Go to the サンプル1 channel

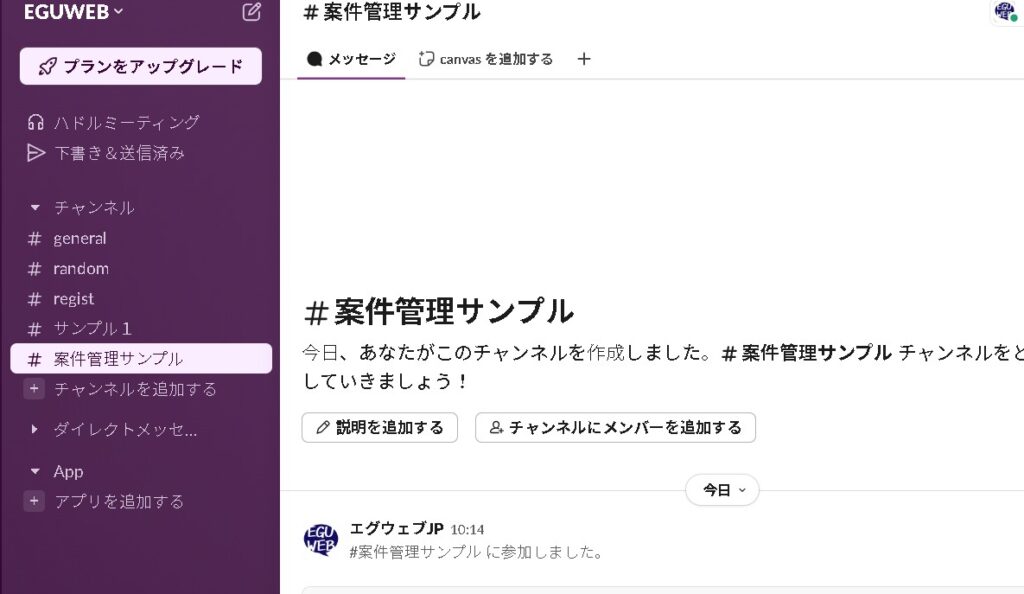click(92, 328)
